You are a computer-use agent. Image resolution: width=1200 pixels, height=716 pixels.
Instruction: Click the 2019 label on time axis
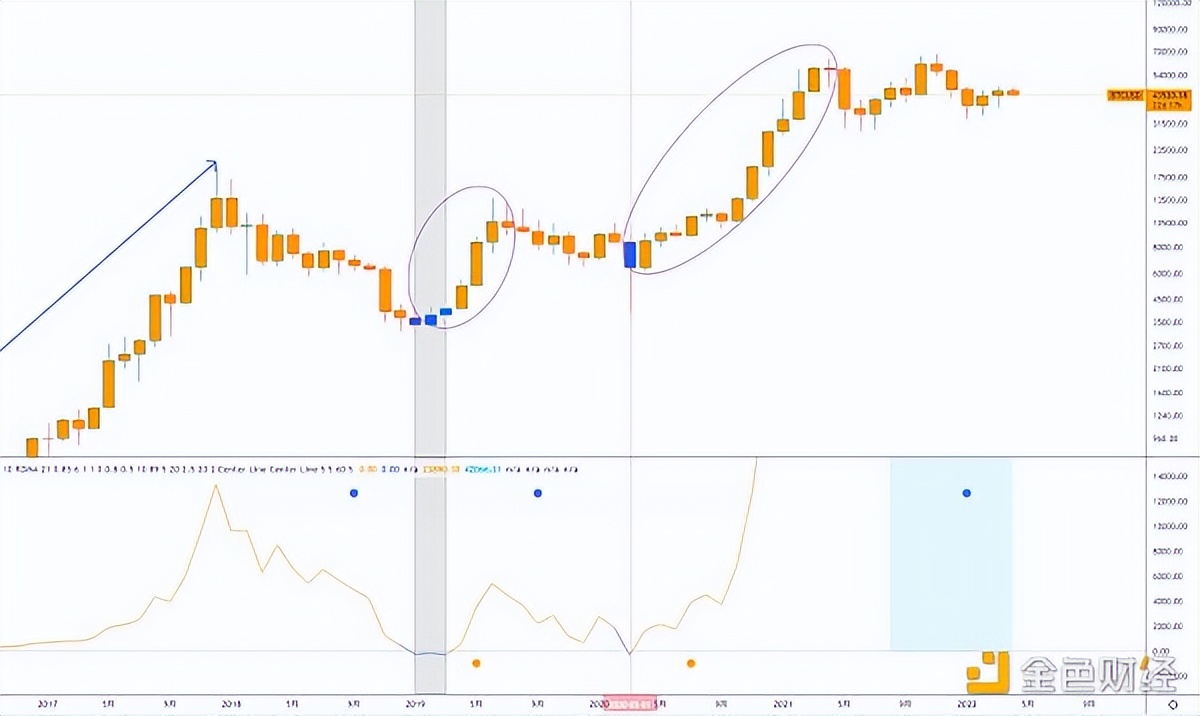point(413,703)
